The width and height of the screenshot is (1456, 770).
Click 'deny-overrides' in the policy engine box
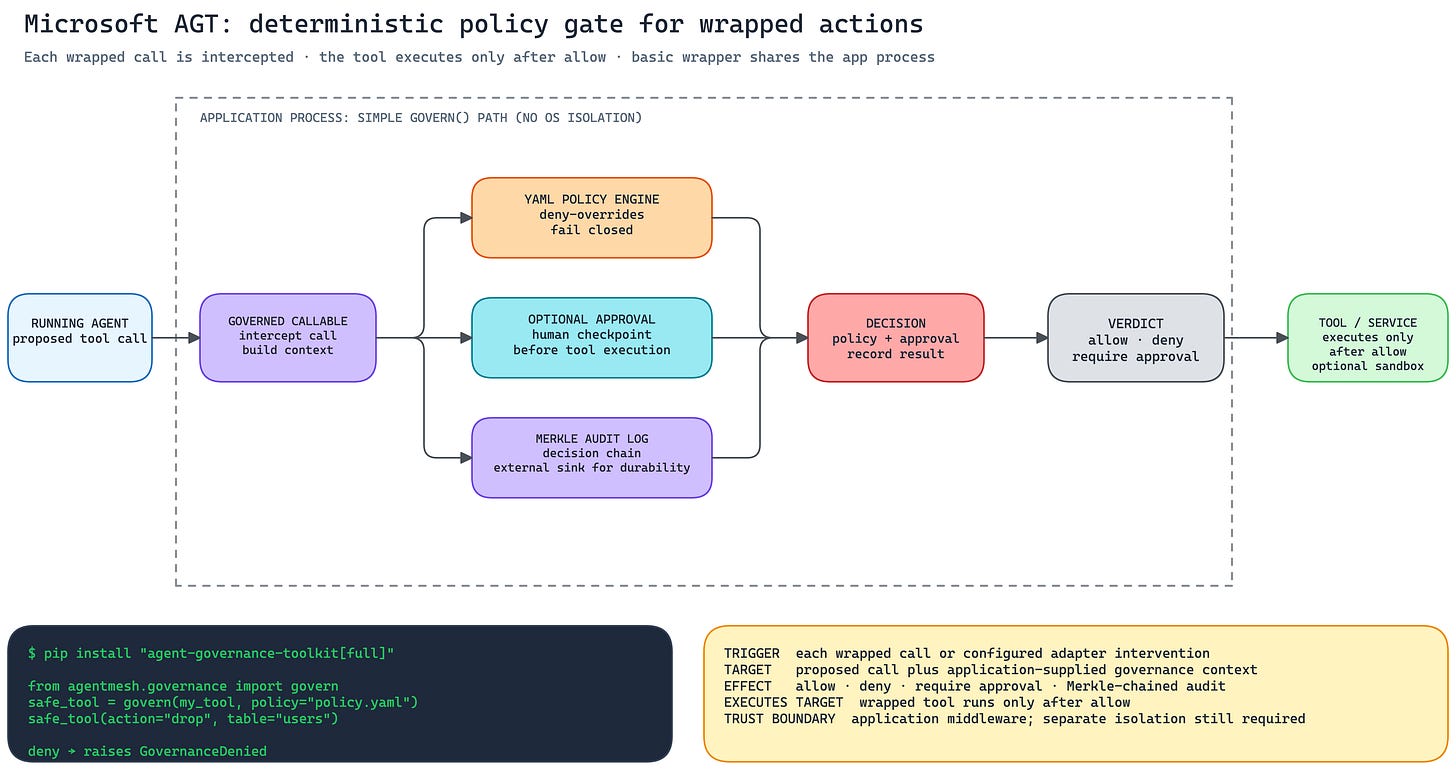point(592,215)
